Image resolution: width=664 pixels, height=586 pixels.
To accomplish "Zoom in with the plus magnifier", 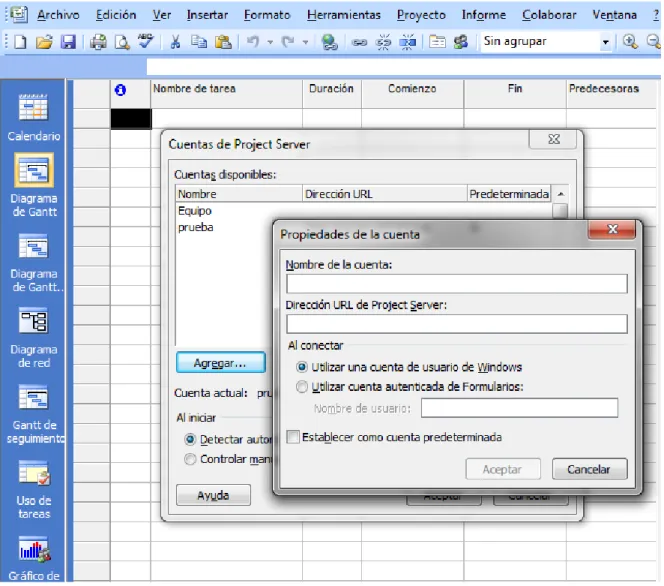I will pyautogui.click(x=630, y=41).
